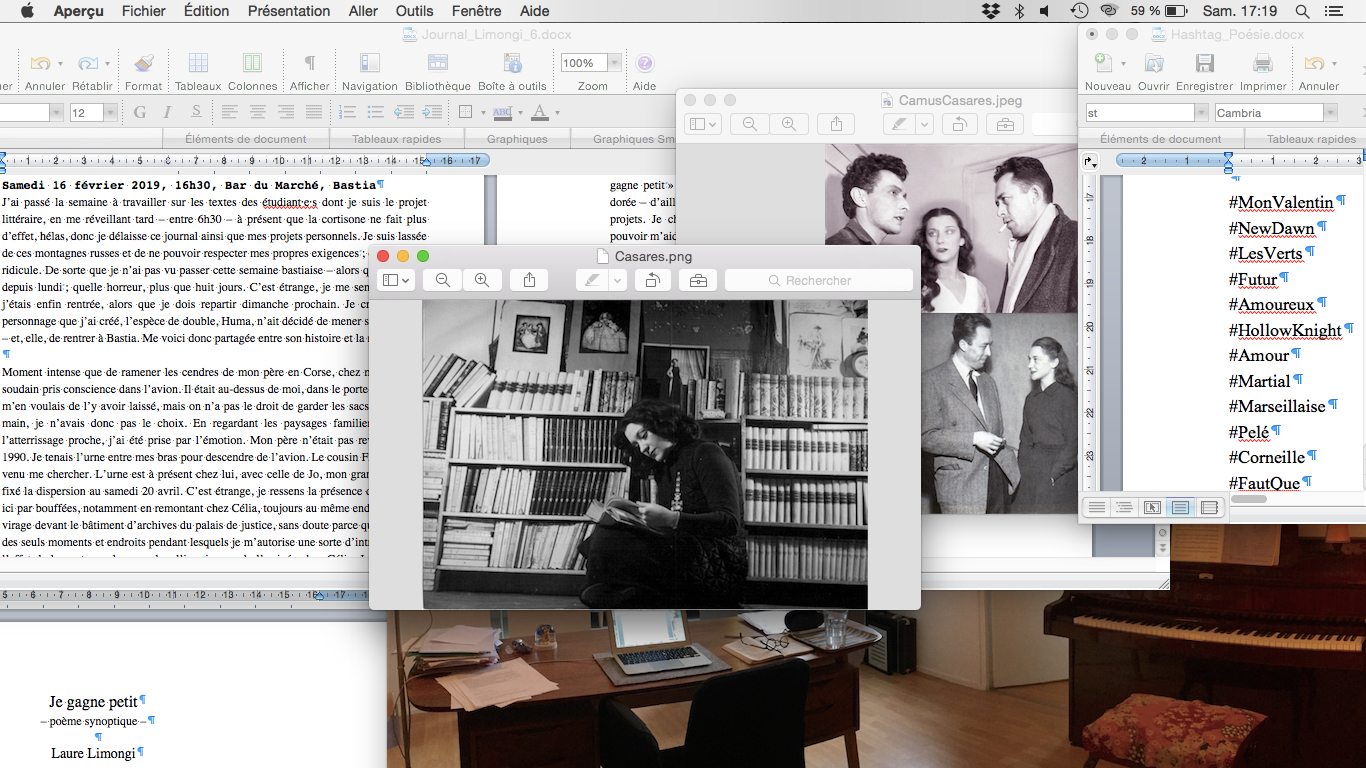Open the Tableaux table tool

[x=198, y=64]
